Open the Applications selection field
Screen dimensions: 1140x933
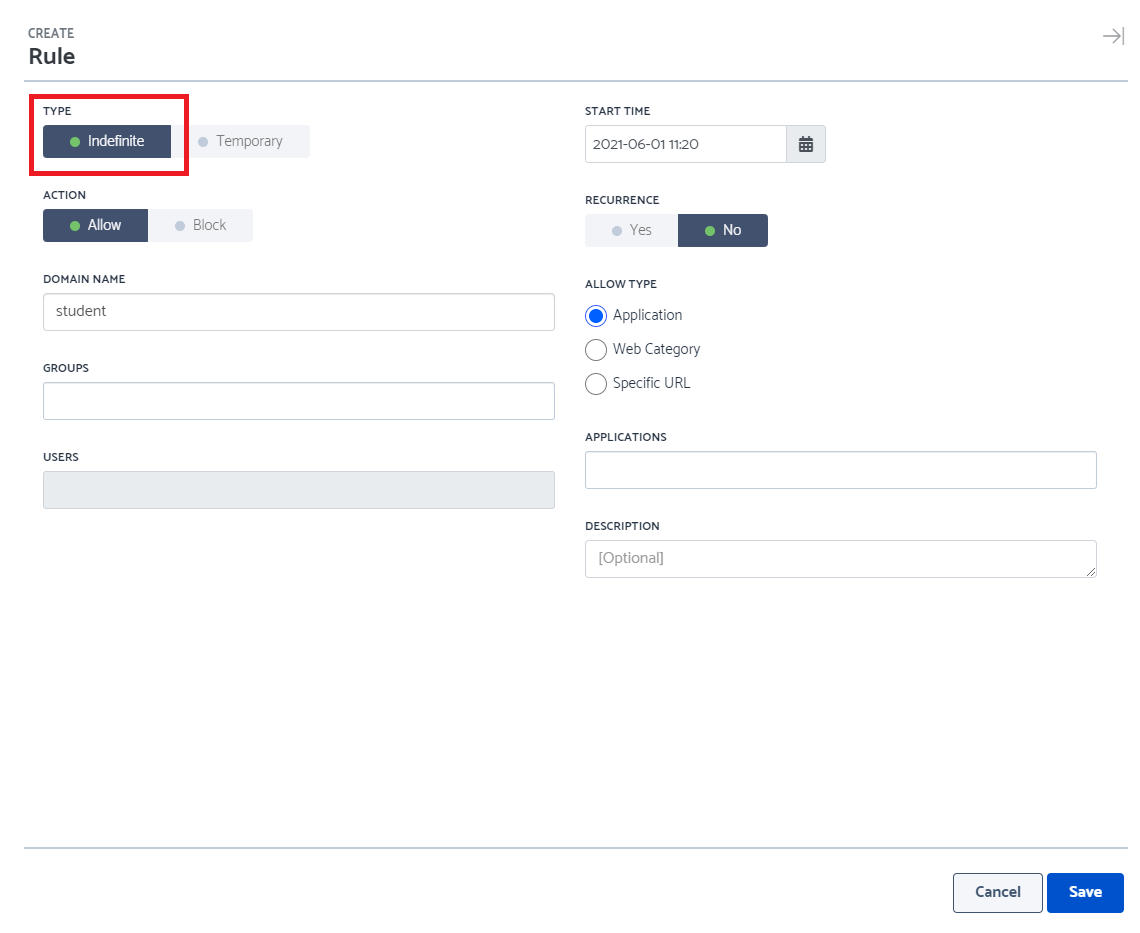pyautogui.click(x=840, y=470)
